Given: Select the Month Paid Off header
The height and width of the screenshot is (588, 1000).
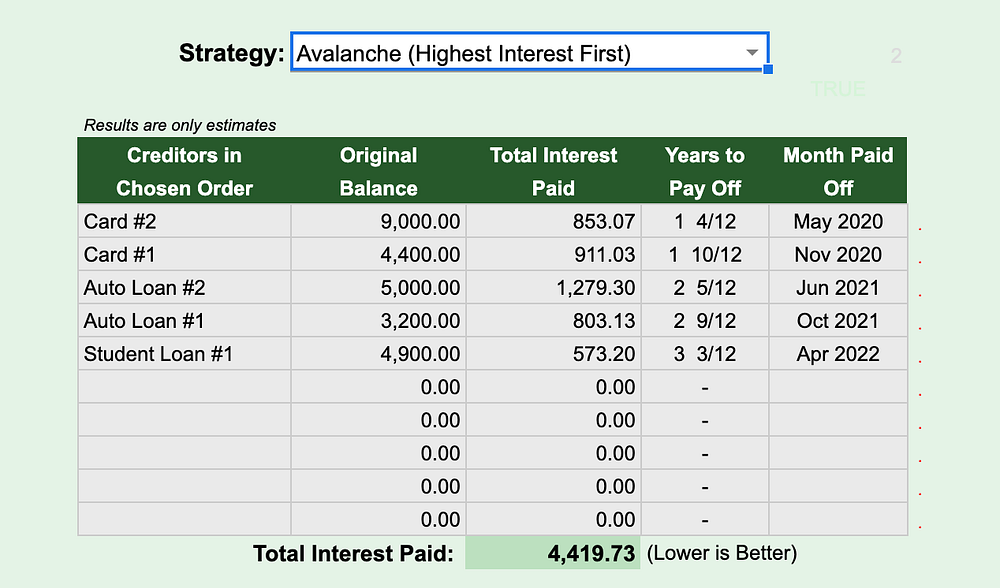Looking at the screenshot, I should 838,171.
